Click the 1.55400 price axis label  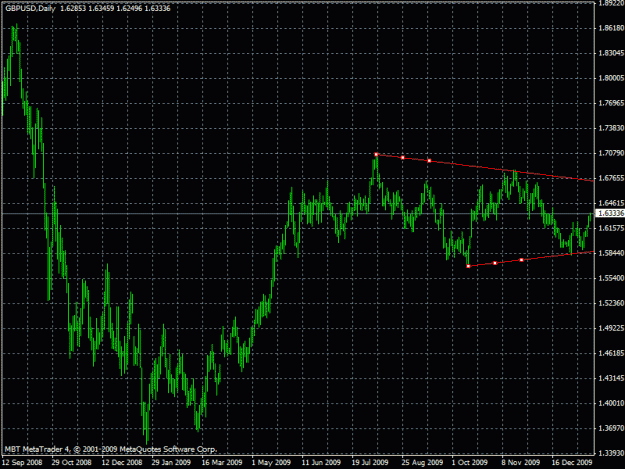pyautogui.click(x=611, y=278)
